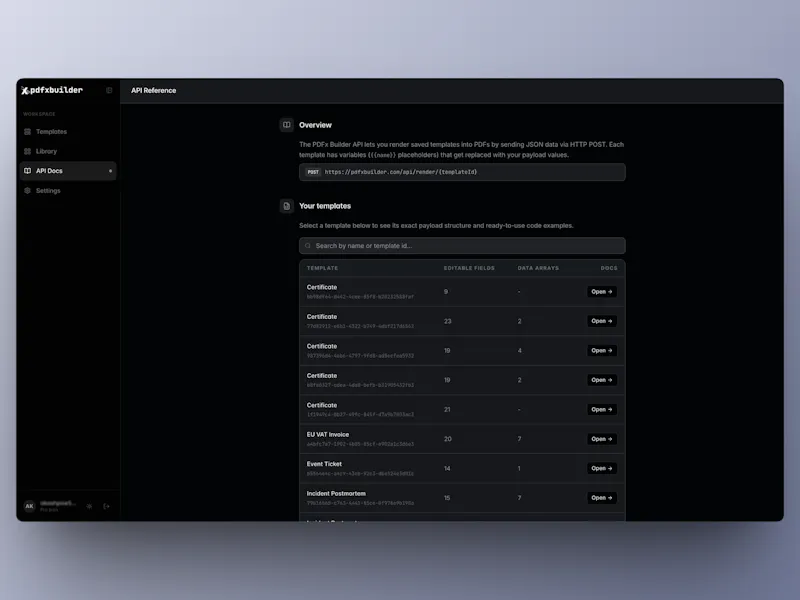Open Certificate with 19 fields and 4 arrays
Screen dimensions: 800x600
[x=602, y=351]
